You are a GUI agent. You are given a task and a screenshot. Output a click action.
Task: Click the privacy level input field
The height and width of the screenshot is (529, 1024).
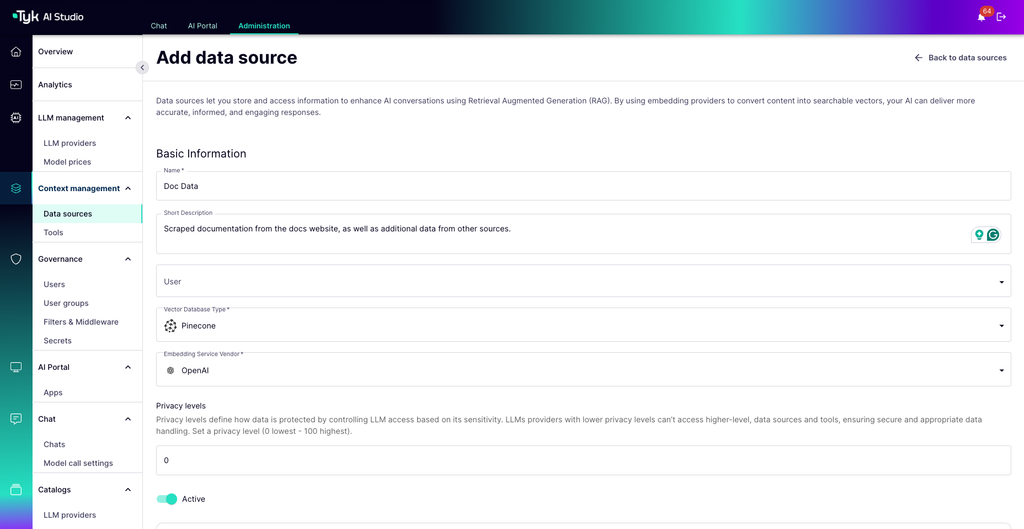click(x=583, y=460)
